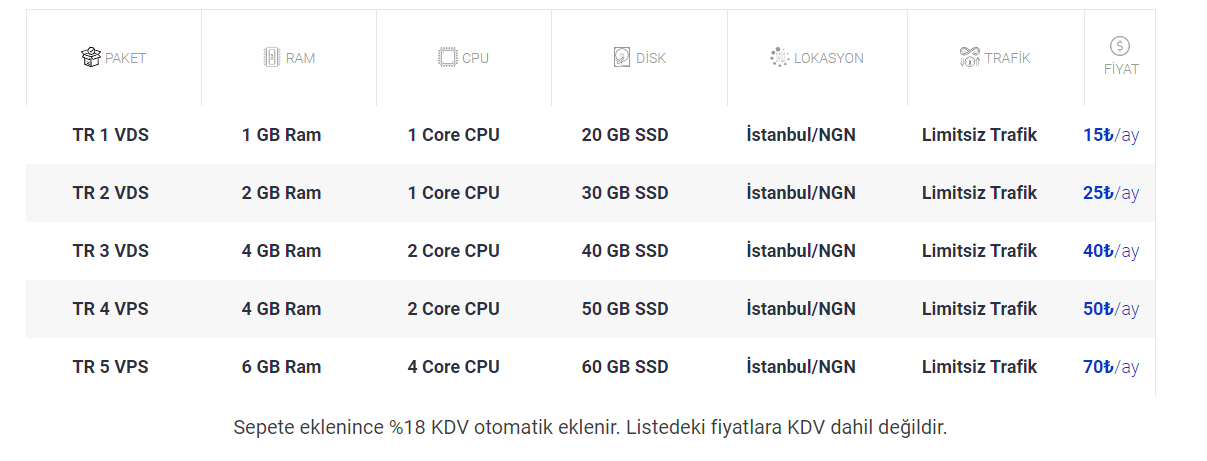Click the 4 Core CPU cell
Viewport: 1207px width, 461px height.
[x=453, y=367]
